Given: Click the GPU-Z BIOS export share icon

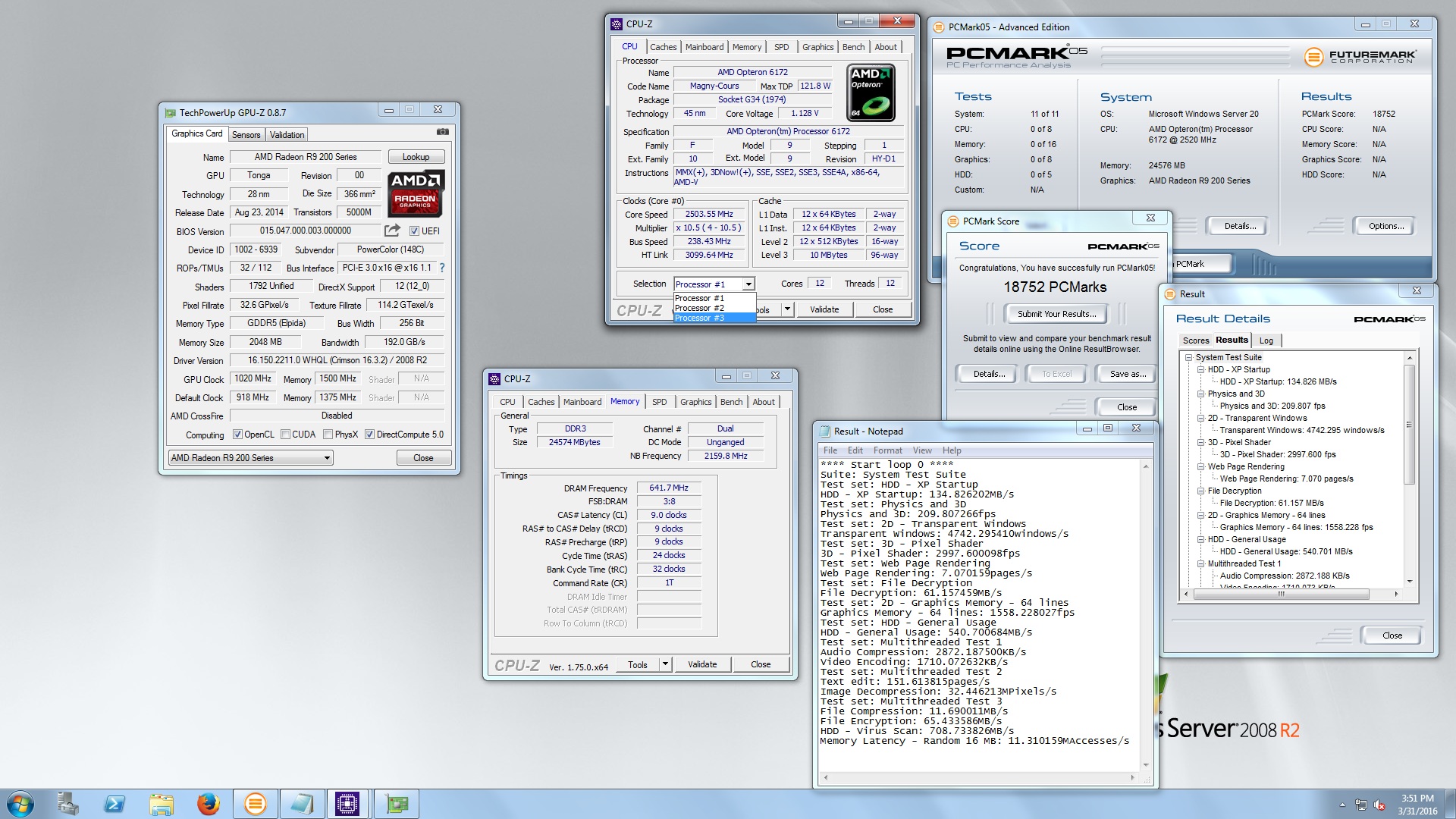Looking at the screenshot, I should (x=392, y=230).
